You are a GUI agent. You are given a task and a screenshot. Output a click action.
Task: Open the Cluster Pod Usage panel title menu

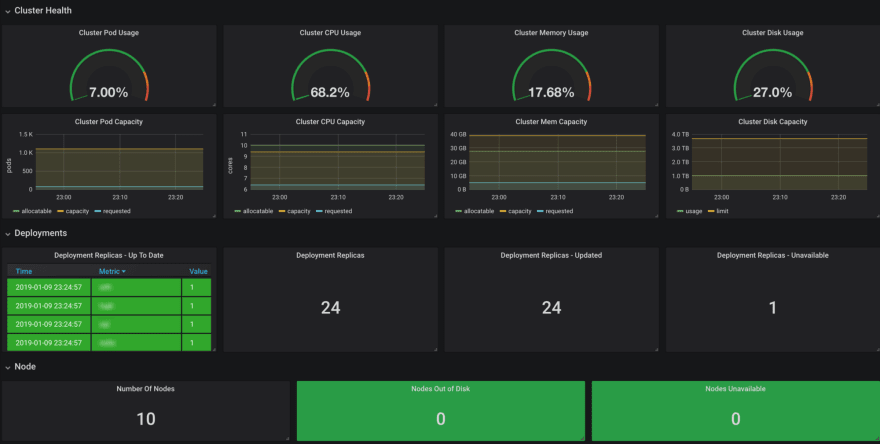coord(109,33)
